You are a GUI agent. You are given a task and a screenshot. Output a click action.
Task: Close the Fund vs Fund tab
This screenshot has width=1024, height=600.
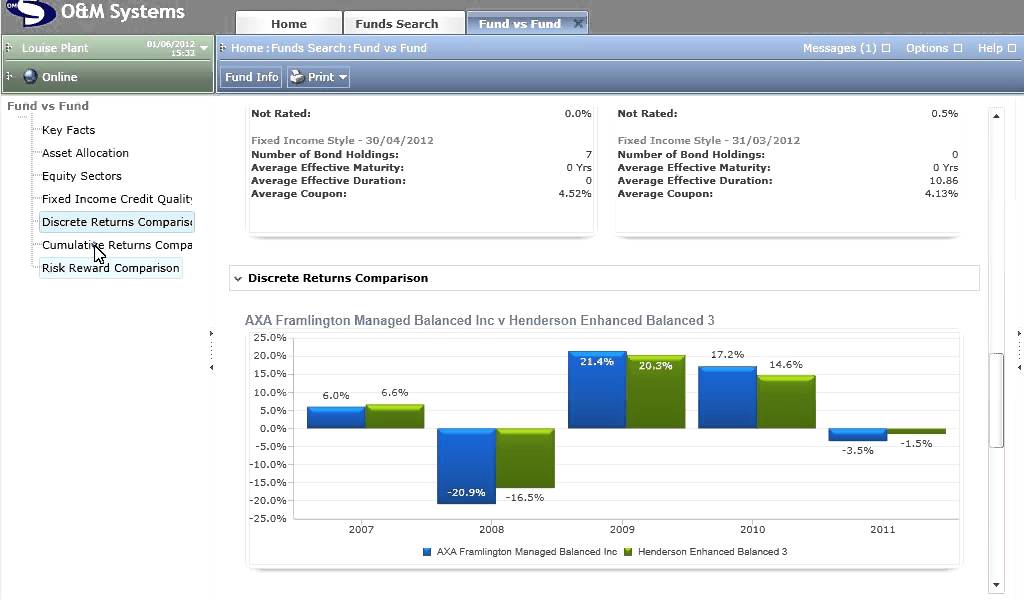pos(578,24)
